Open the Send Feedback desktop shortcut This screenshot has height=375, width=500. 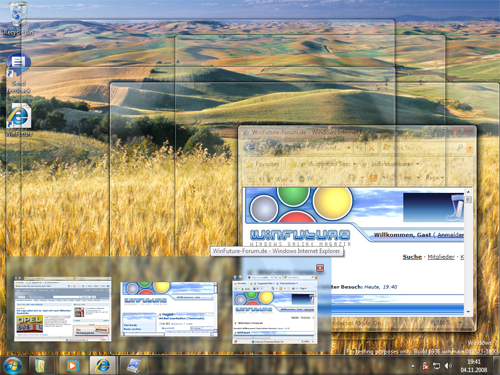pyautogui.click(x=18, y=73)
